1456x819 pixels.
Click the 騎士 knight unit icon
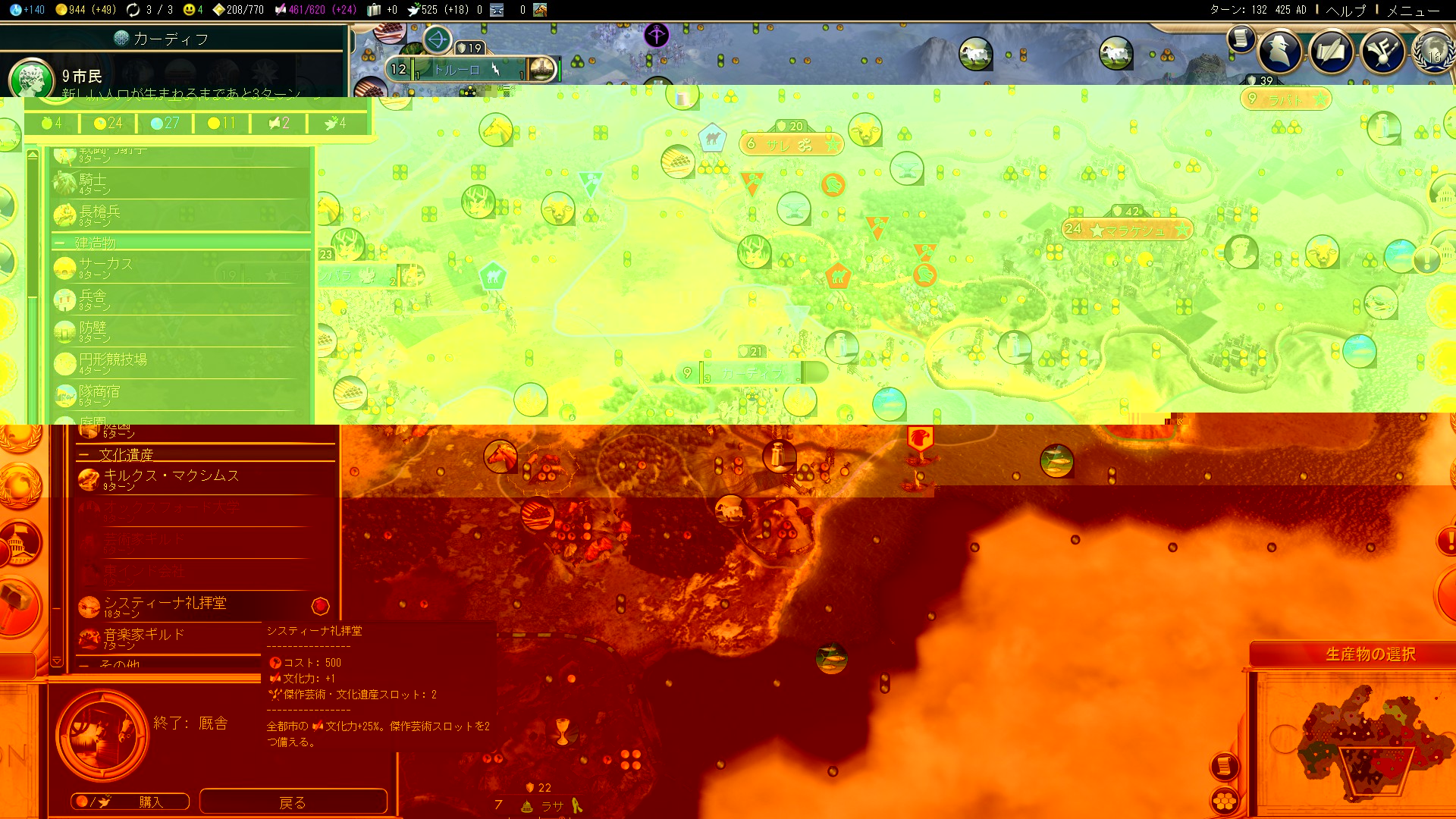click(64, 184)
